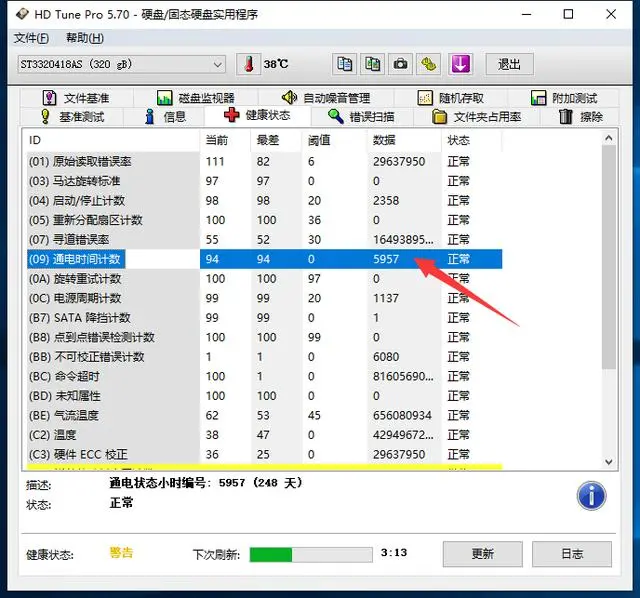The image size is (640, 598).
Task: Select the (0C) 电源周期计数 row
Action: 264,298
